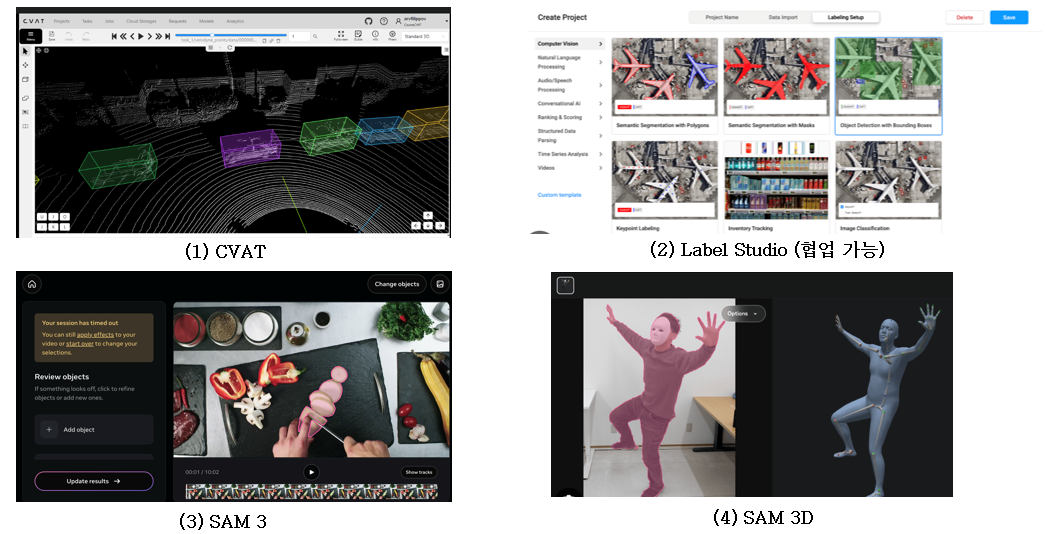
Task: Enter Fullscreen mode in CVAT
Action: pos(341,36)
